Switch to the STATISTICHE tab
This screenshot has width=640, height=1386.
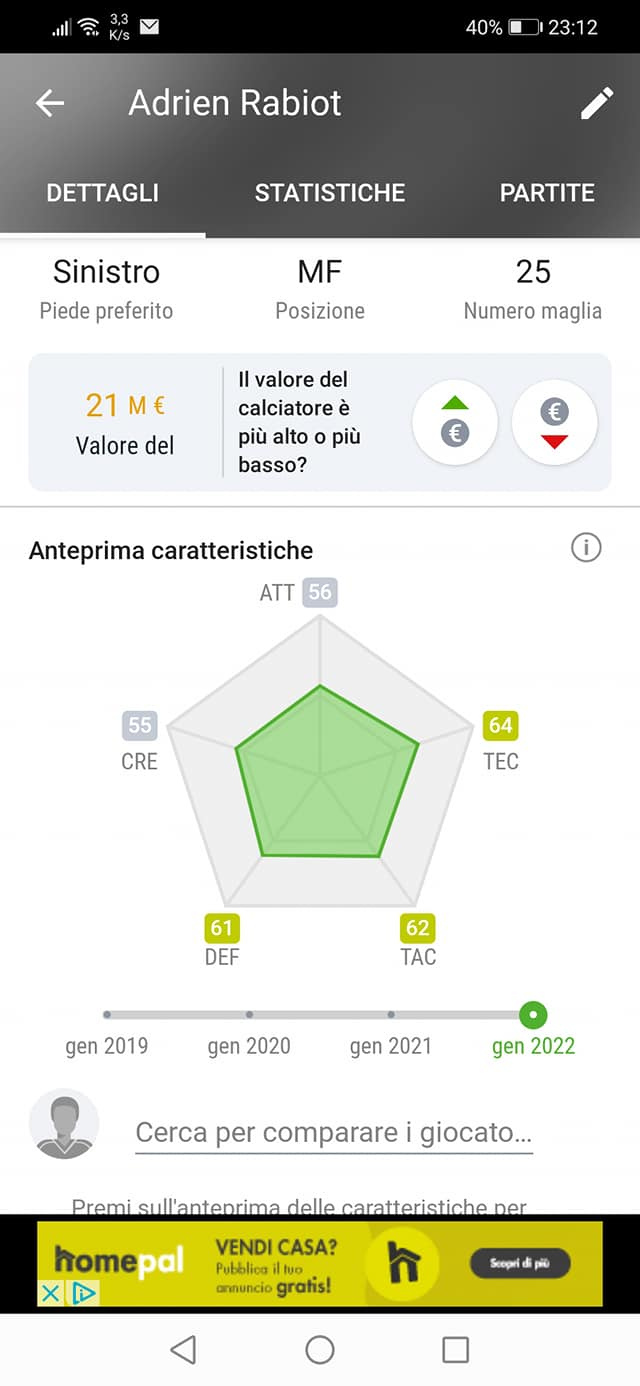(x=330, y=193)
